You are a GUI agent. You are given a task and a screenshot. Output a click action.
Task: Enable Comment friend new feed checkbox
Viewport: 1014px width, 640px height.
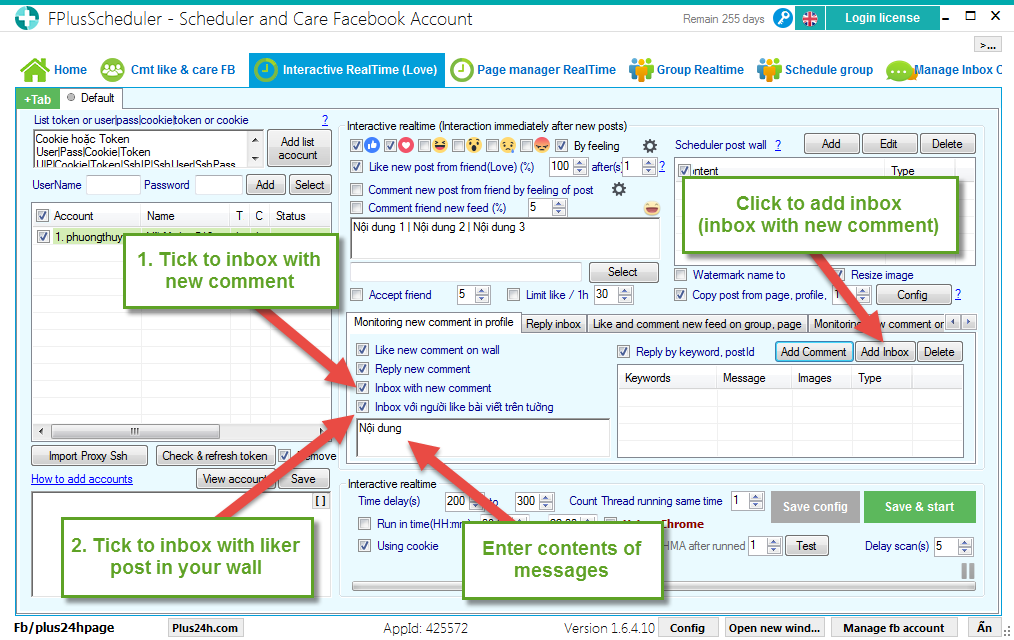click(x=356, y=208)
